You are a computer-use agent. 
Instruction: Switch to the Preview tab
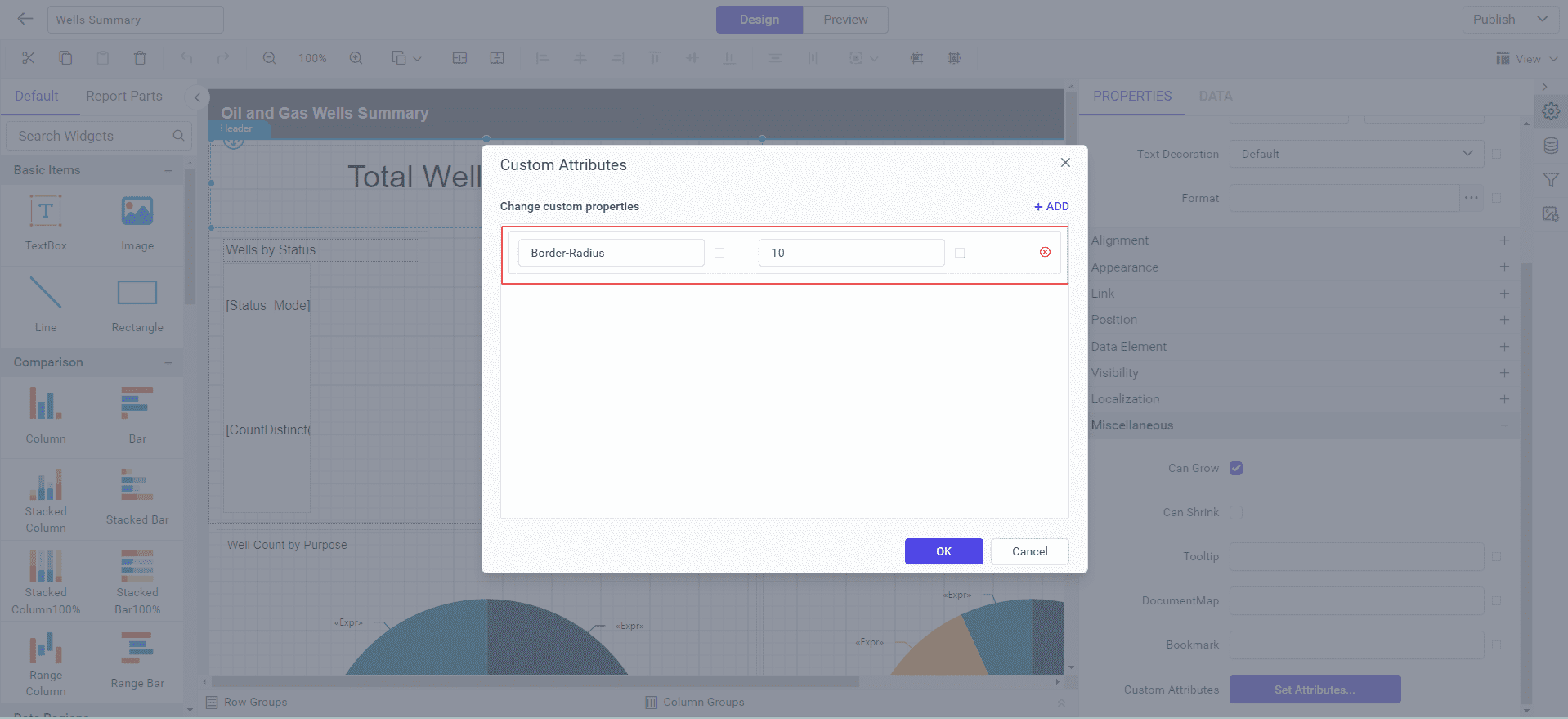(x=845, y=20)
